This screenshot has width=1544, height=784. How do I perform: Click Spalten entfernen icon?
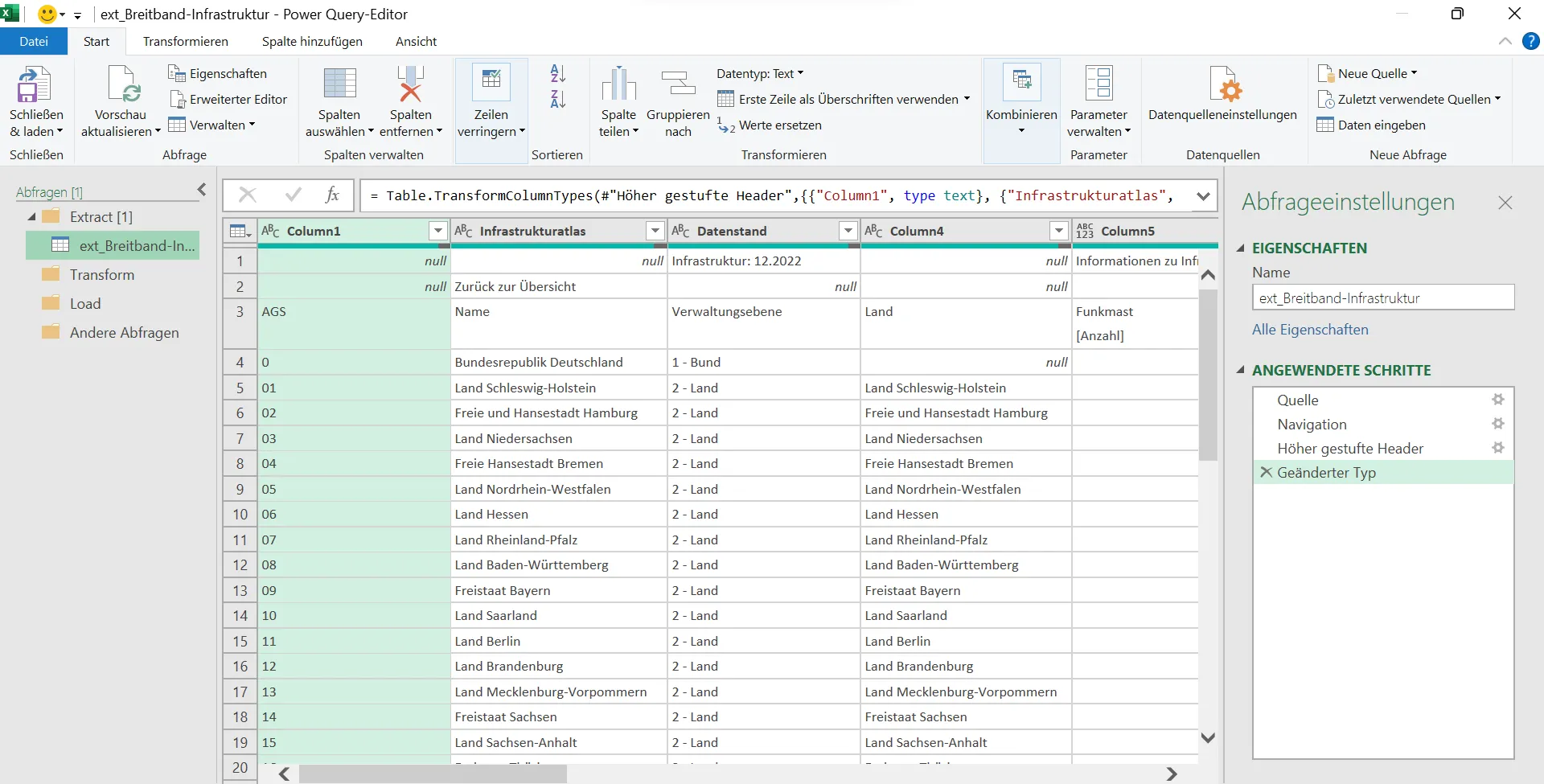point(410,84)
